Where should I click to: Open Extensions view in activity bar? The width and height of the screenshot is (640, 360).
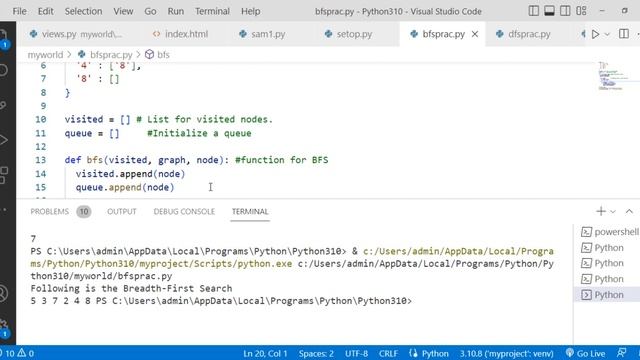click(4, 175)
